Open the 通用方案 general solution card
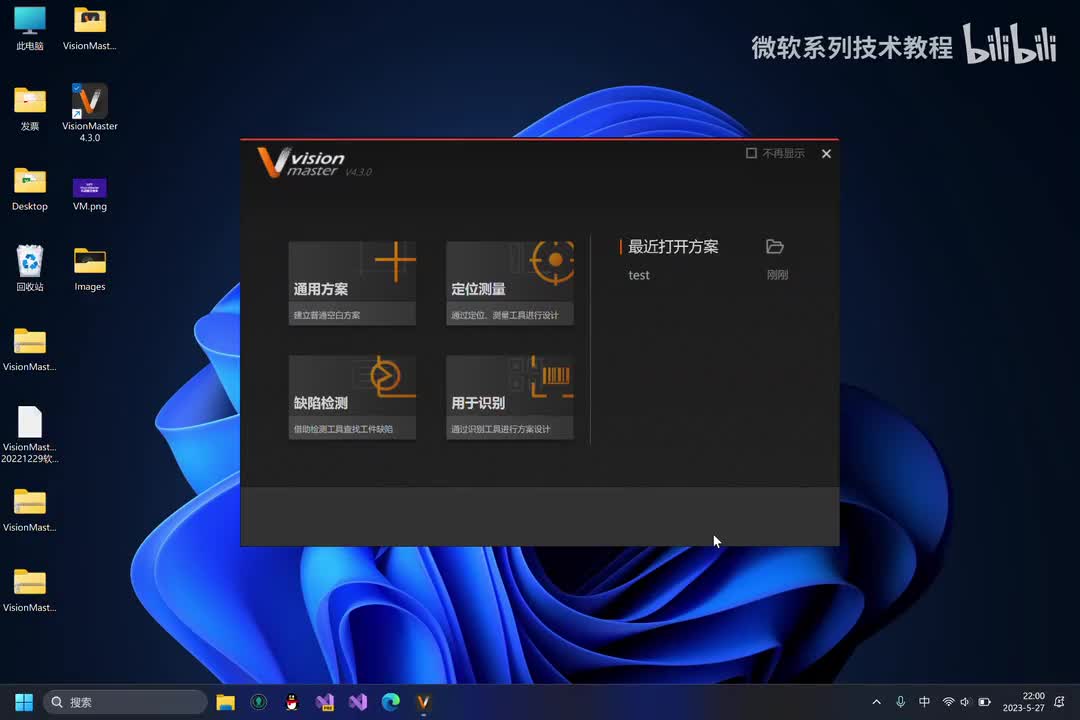This screenshot has height=720, width=1080. click(352, 283)
